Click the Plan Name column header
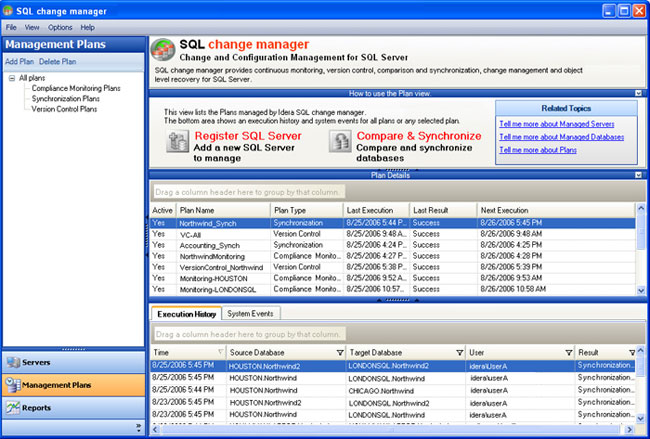This screenshot has height=439, width=650. click(223, 210)
